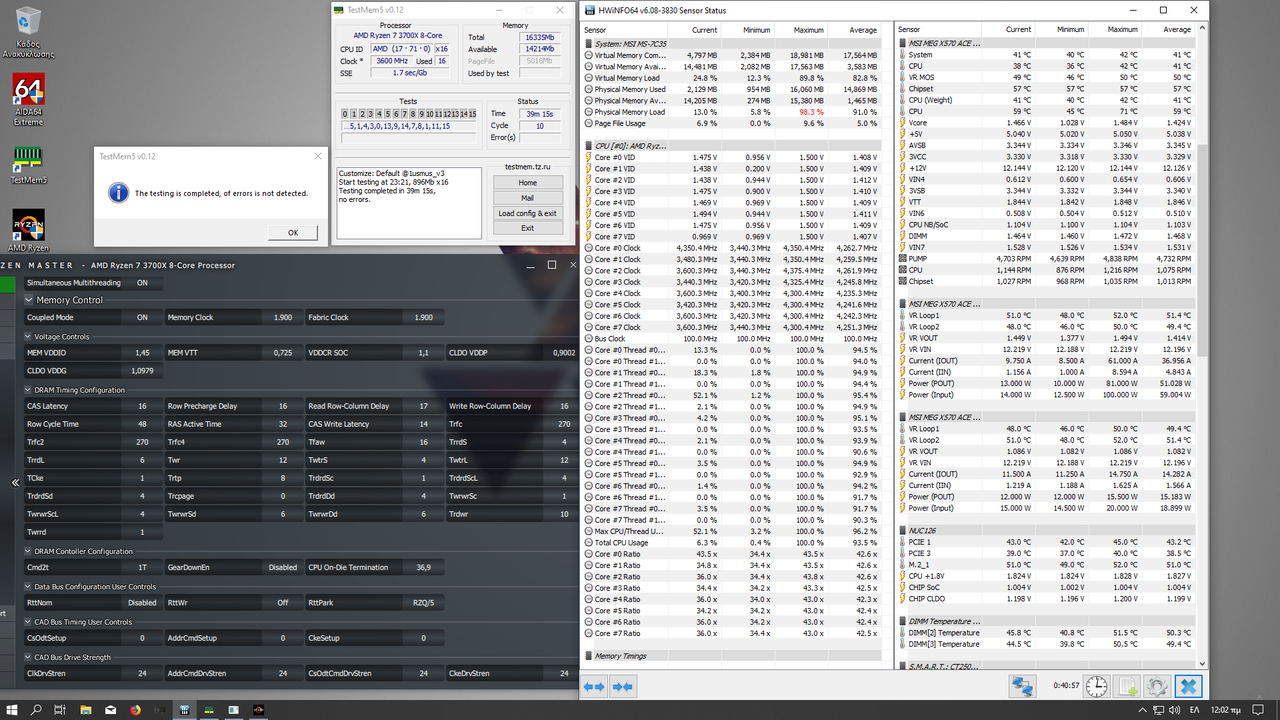Collapse Memory Control section in Ryzen Master
The width and height of the screenshot is (1280, 720).
click(30, 300)
